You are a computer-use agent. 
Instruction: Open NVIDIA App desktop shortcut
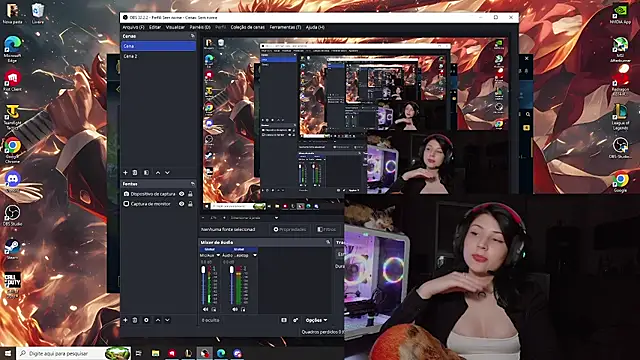(620, 14)
